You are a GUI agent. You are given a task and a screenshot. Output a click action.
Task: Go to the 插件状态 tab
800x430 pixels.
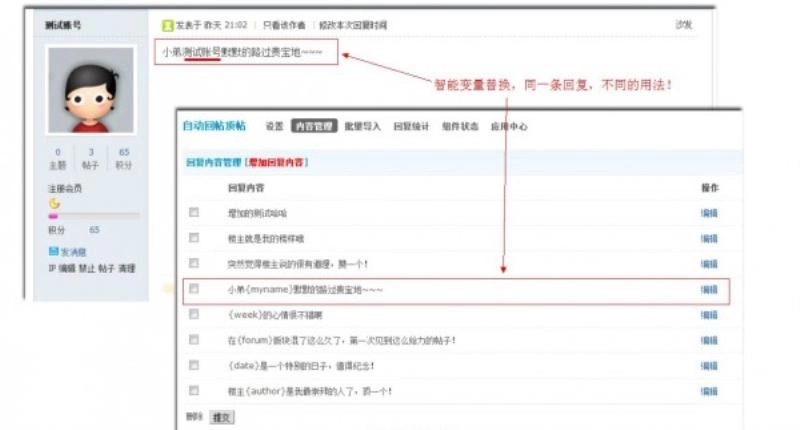(460, 126)
